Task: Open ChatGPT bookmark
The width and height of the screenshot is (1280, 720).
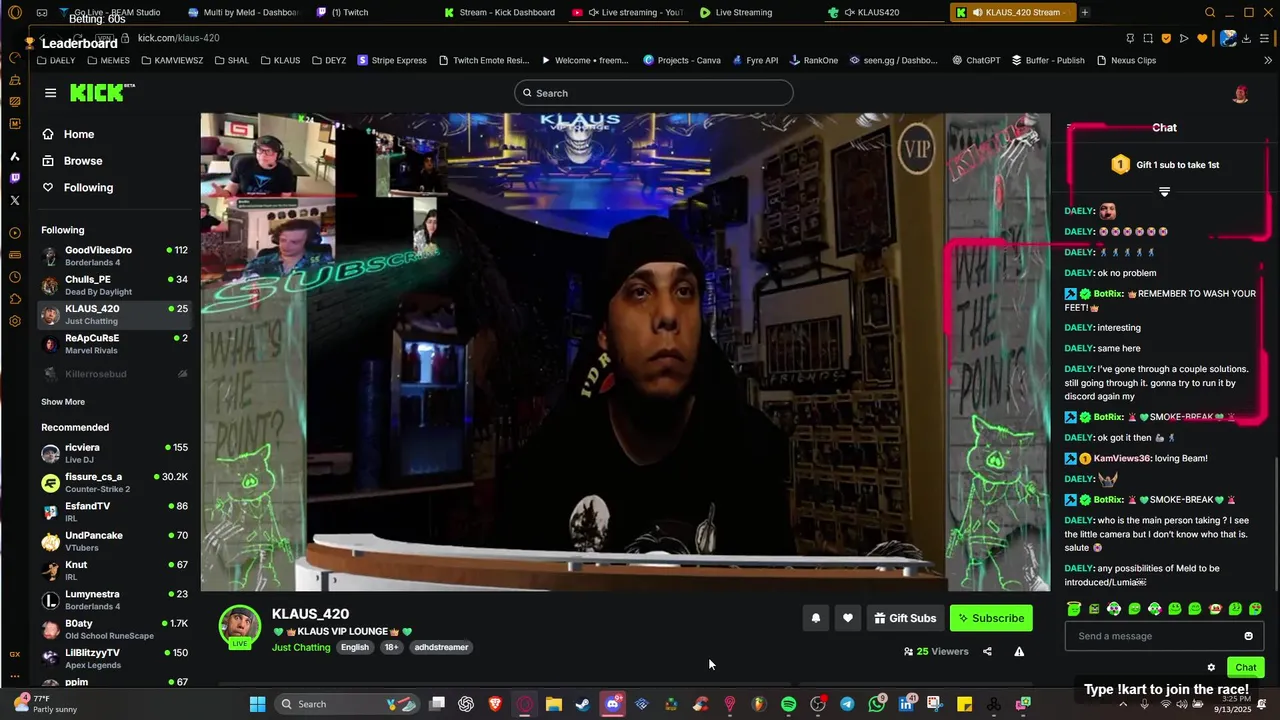Action: (976, 60)
